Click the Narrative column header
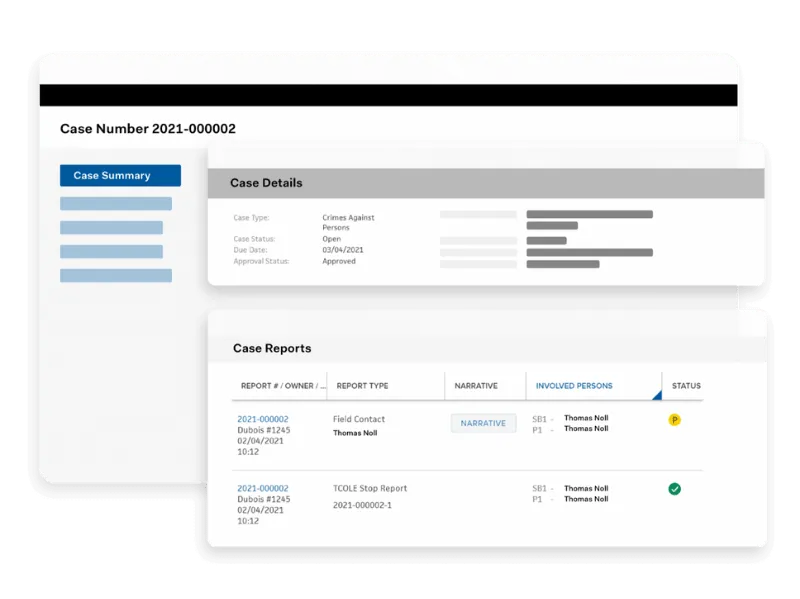 click(x=476, y=386)
